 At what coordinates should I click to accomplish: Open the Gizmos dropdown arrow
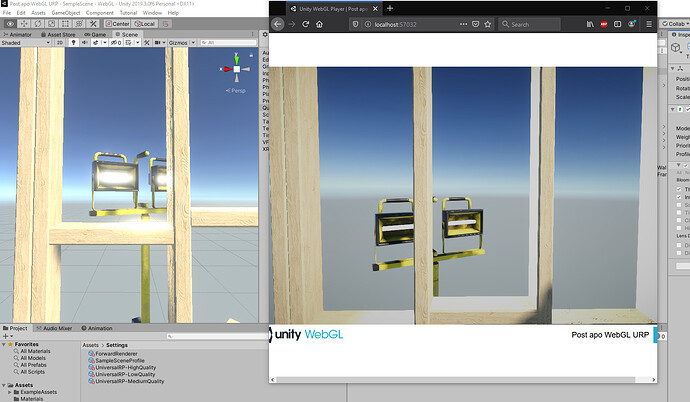click(193, 43)
